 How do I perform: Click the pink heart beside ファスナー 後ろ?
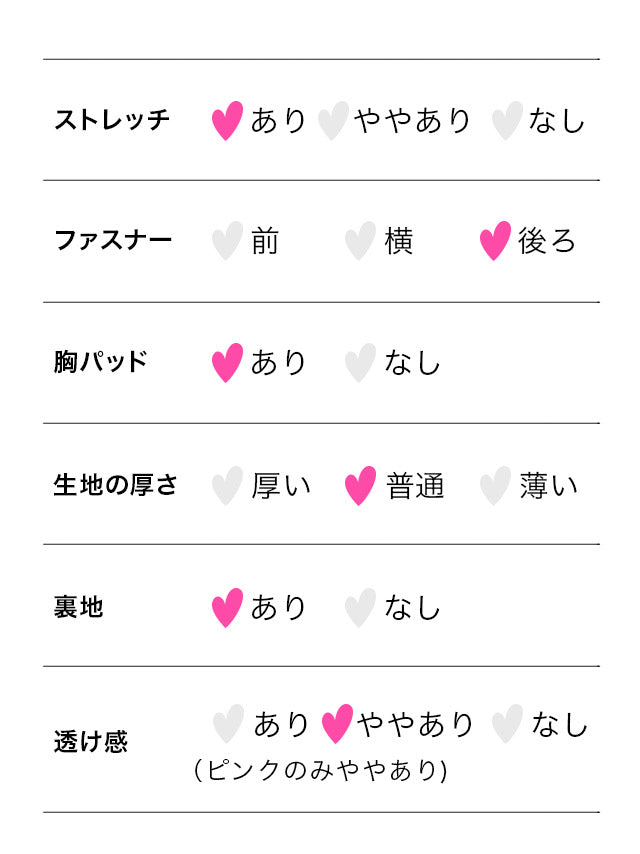(495, 242)
